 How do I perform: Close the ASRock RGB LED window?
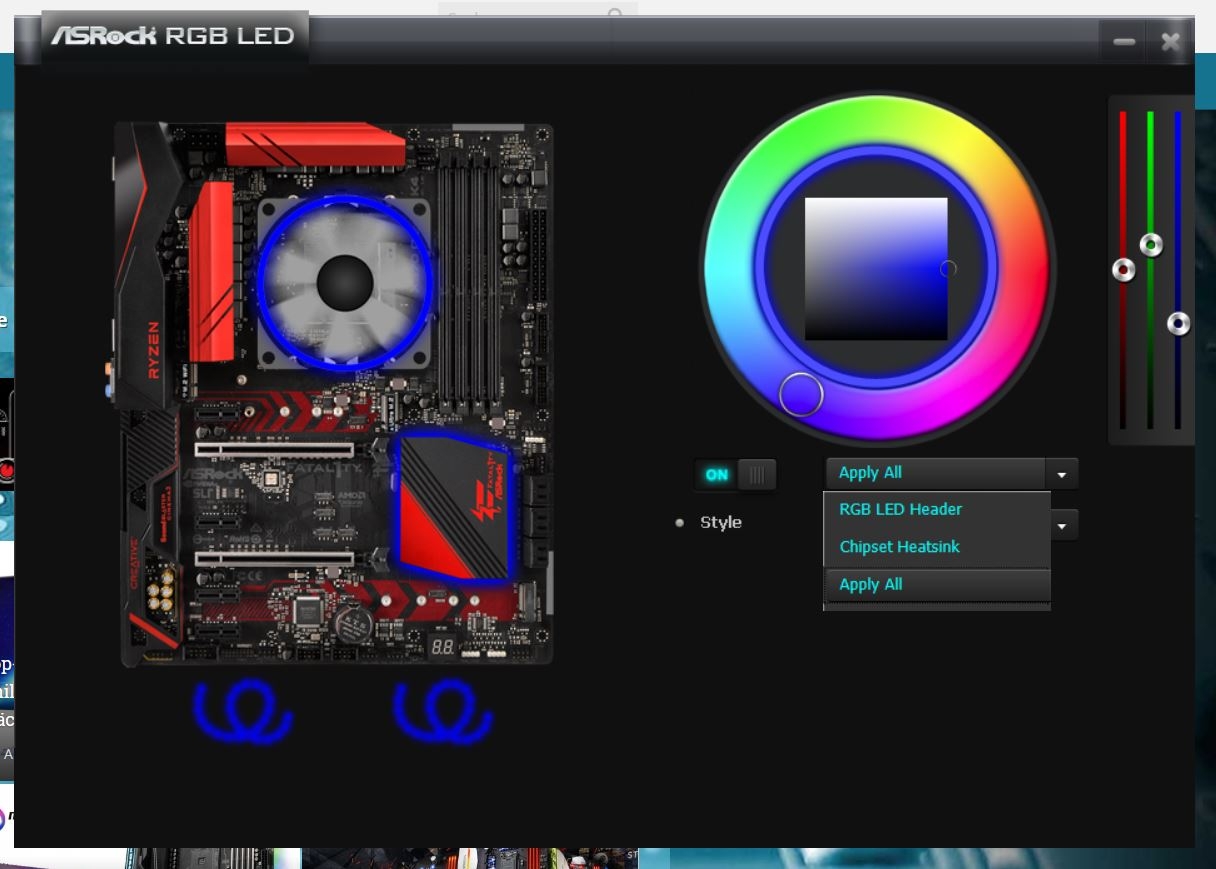(1171, 42)
